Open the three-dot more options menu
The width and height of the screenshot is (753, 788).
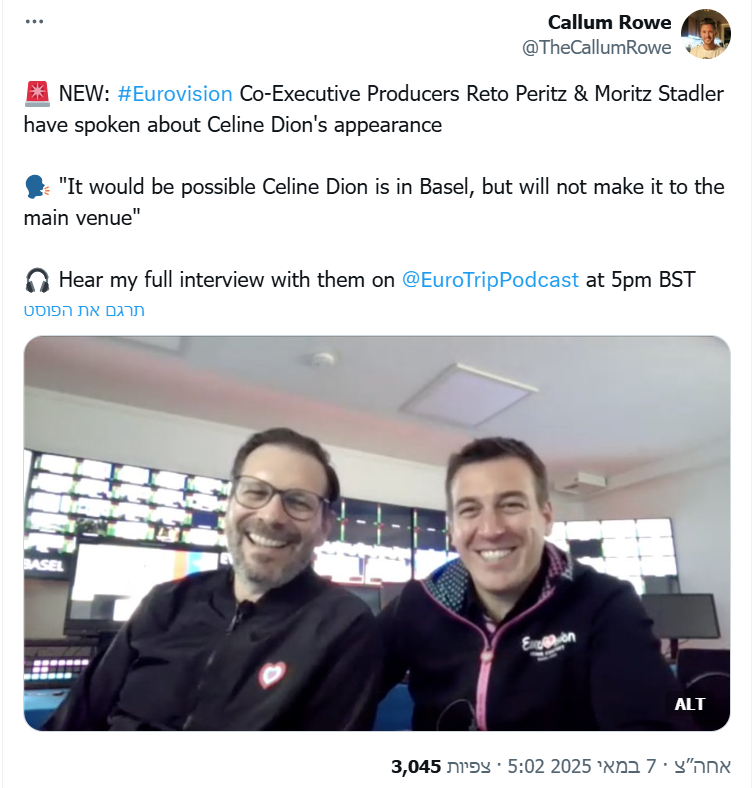34,22
